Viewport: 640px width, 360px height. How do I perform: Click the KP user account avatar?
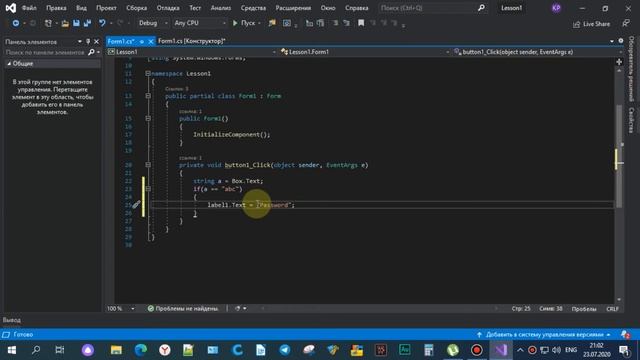[x=556, y=8]
